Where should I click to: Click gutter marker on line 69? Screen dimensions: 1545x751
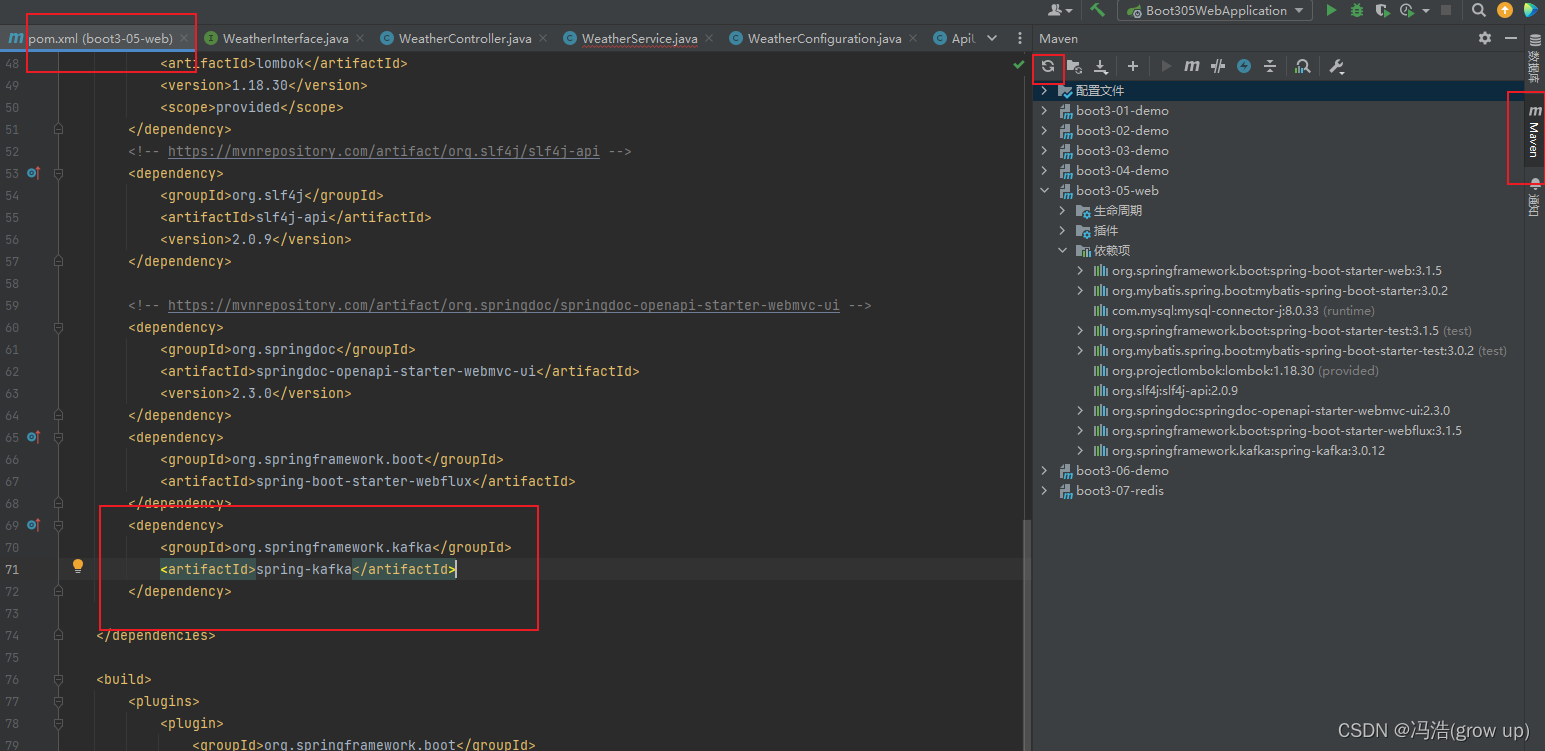pyautogui.click(x=33, y=525)
